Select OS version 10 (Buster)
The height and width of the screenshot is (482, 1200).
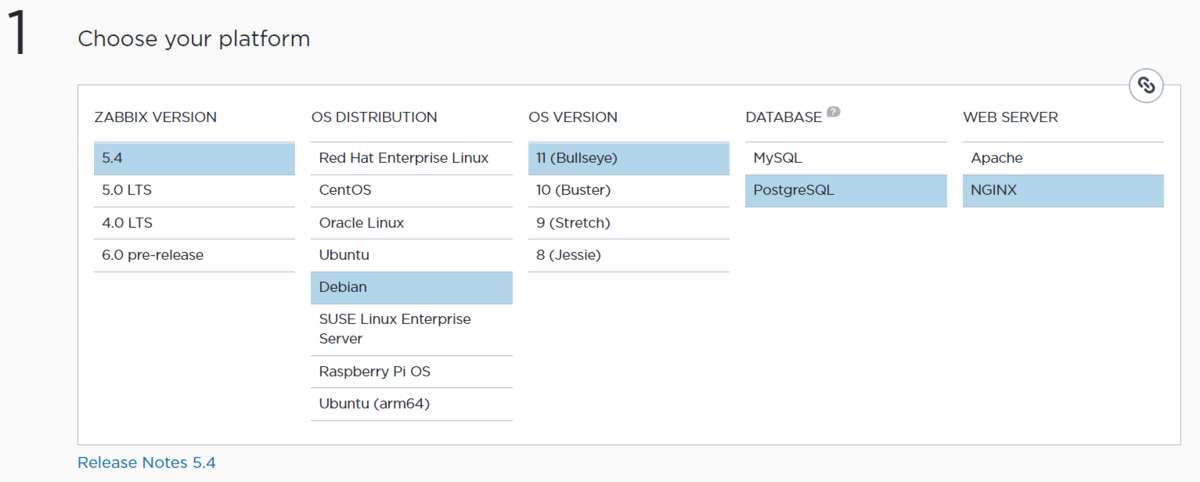pyautogui.click(x=628, y=190)
